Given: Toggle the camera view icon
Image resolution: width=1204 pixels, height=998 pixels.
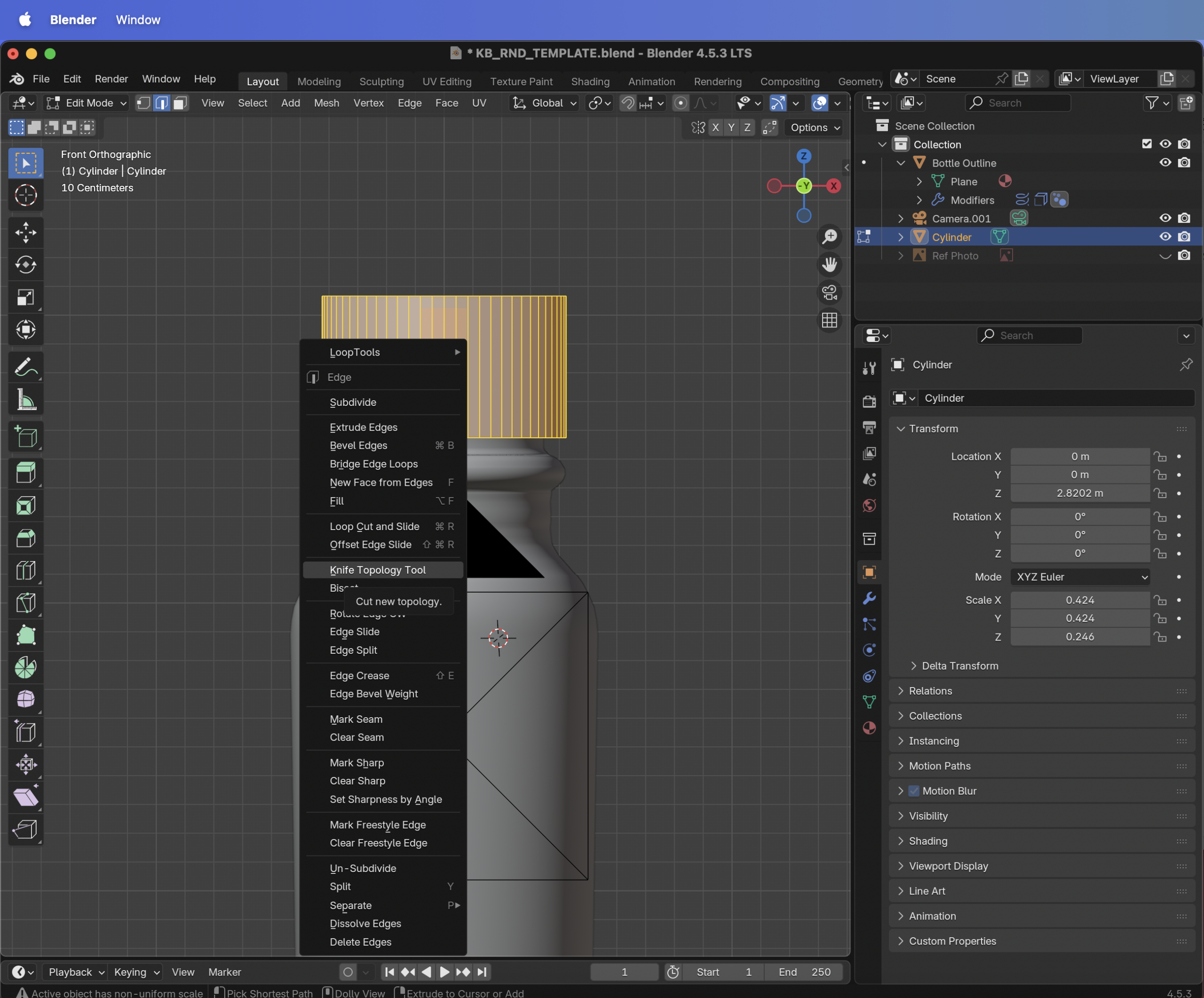Looking at the screenshot, I should (829, 293).
